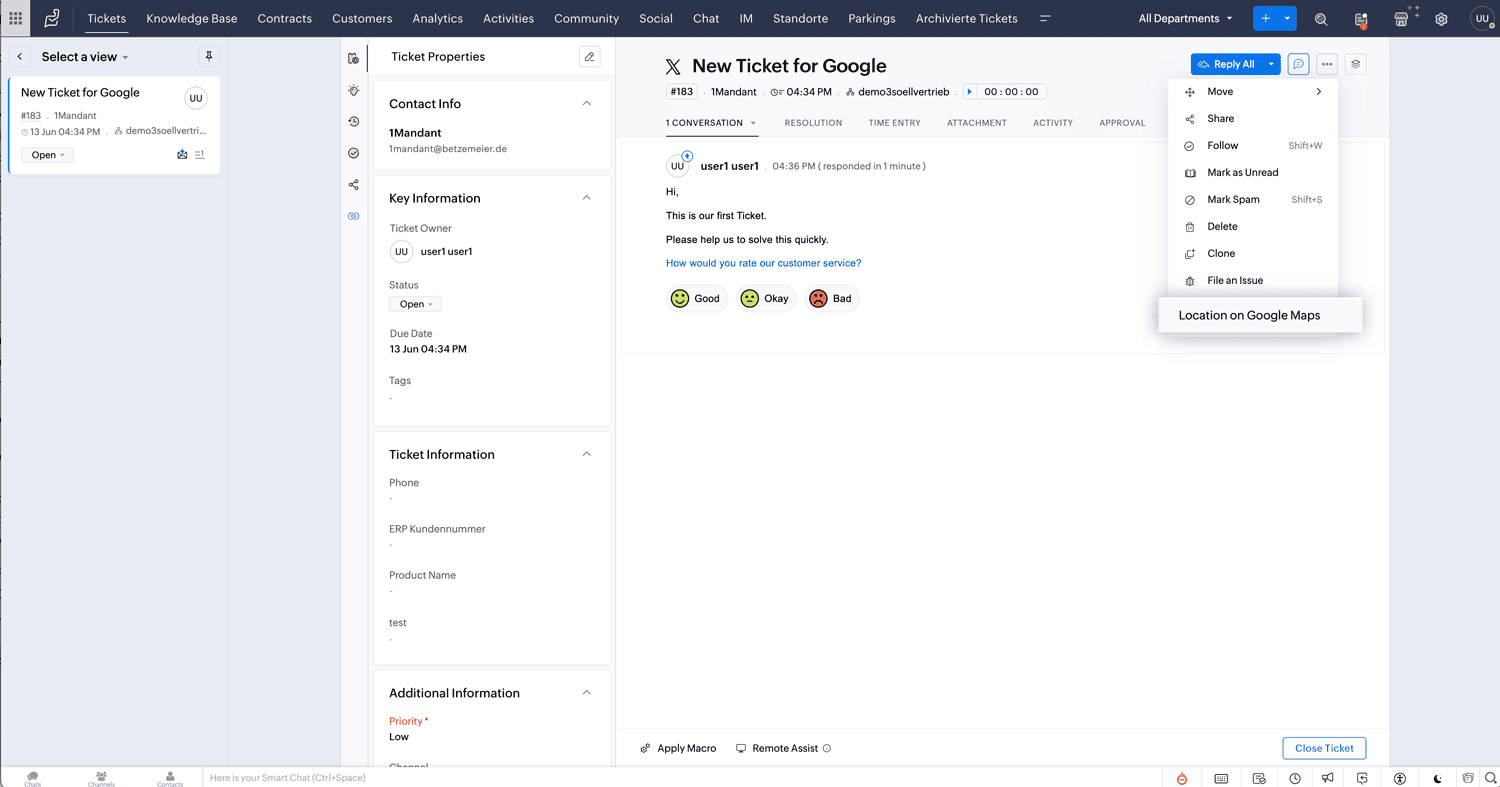This screenshot has height=787, width=1500.
Task: Open the share nodes sidebar icon
Action: tap(354, 185)
